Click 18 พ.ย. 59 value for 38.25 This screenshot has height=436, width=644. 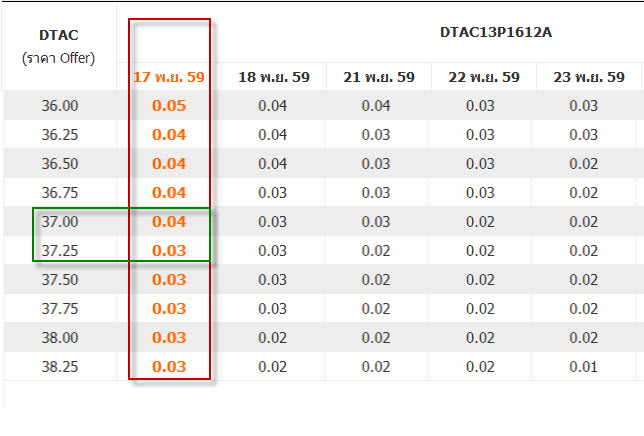point(273,367)
